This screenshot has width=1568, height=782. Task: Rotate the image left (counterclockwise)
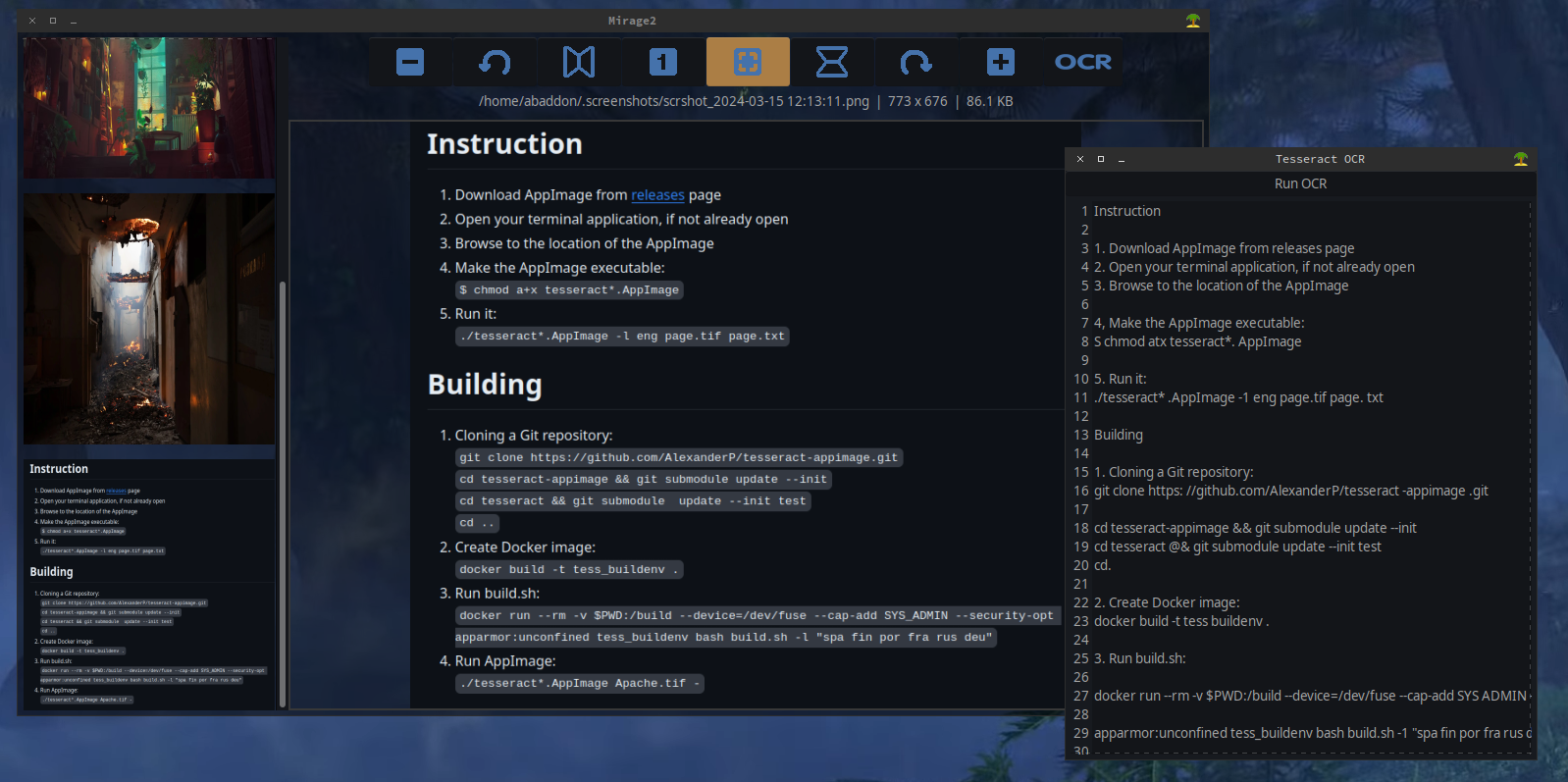pos(495,62)
